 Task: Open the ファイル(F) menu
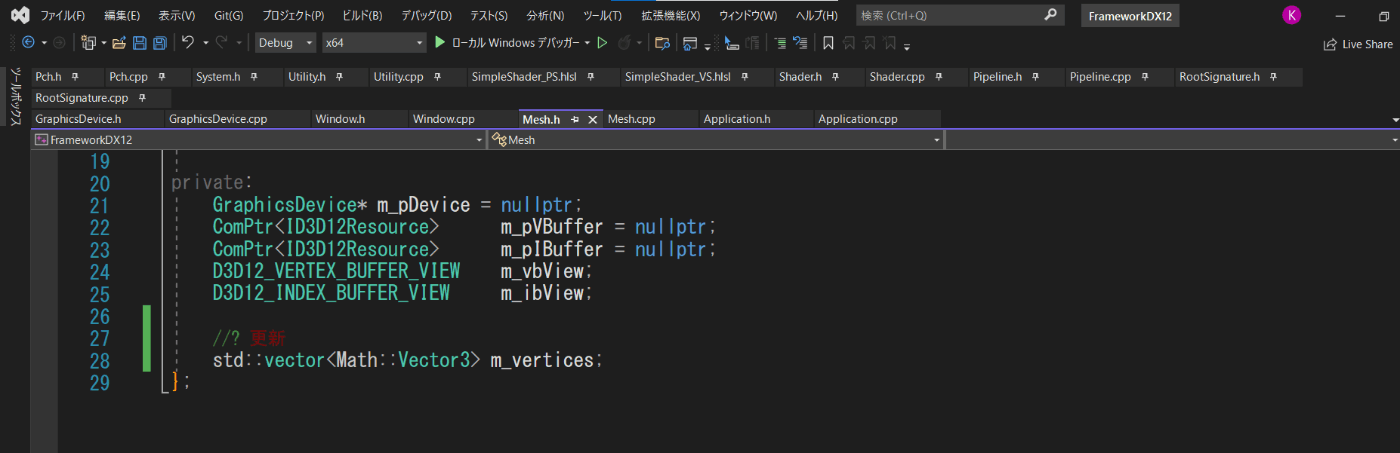tap(62, 16)
